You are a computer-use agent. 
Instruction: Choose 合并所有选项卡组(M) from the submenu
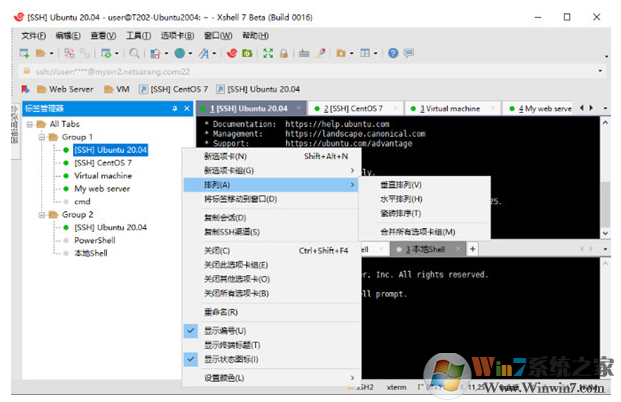pos(425,232)
